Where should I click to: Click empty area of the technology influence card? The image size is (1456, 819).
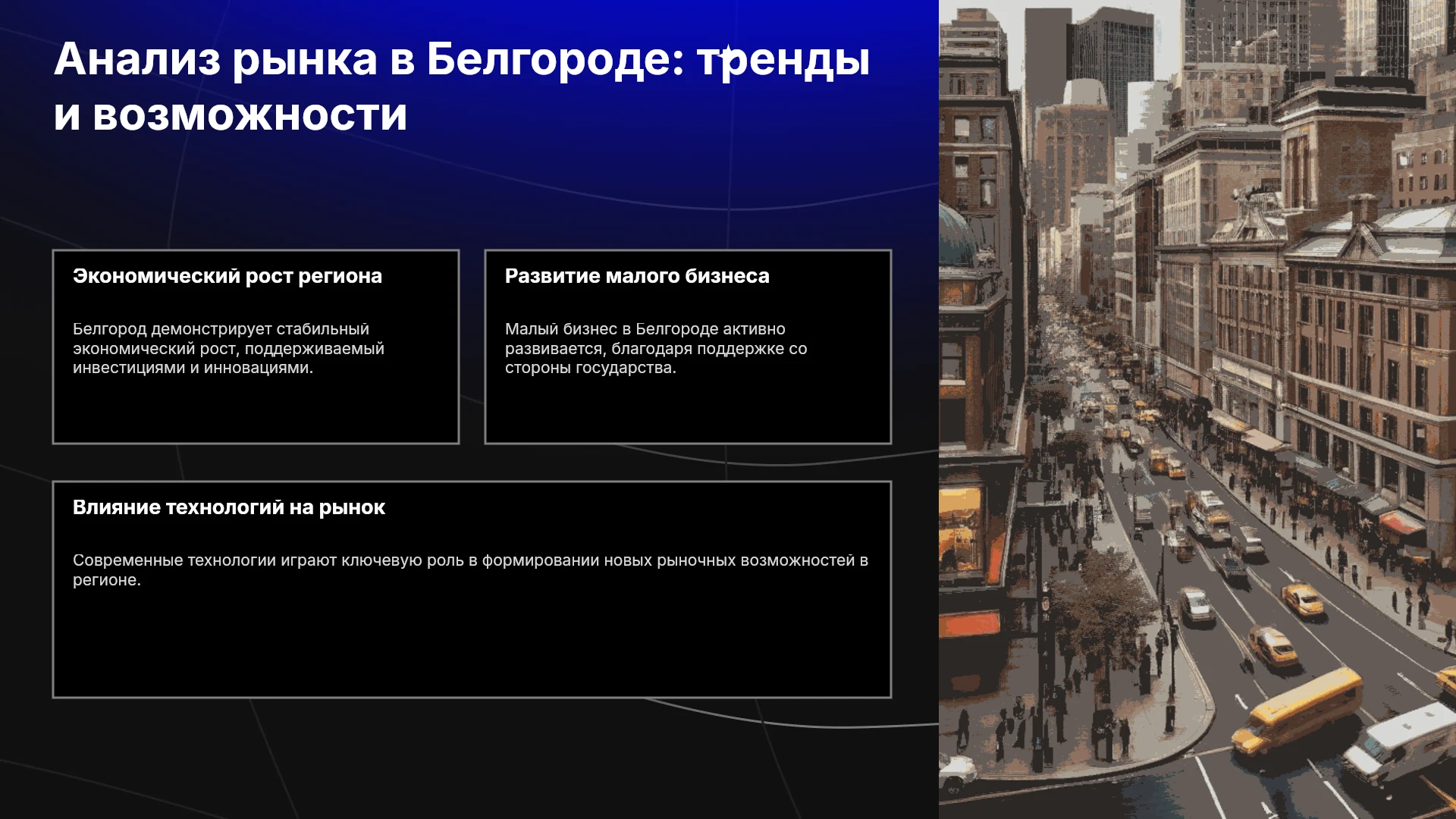point(472,645)
